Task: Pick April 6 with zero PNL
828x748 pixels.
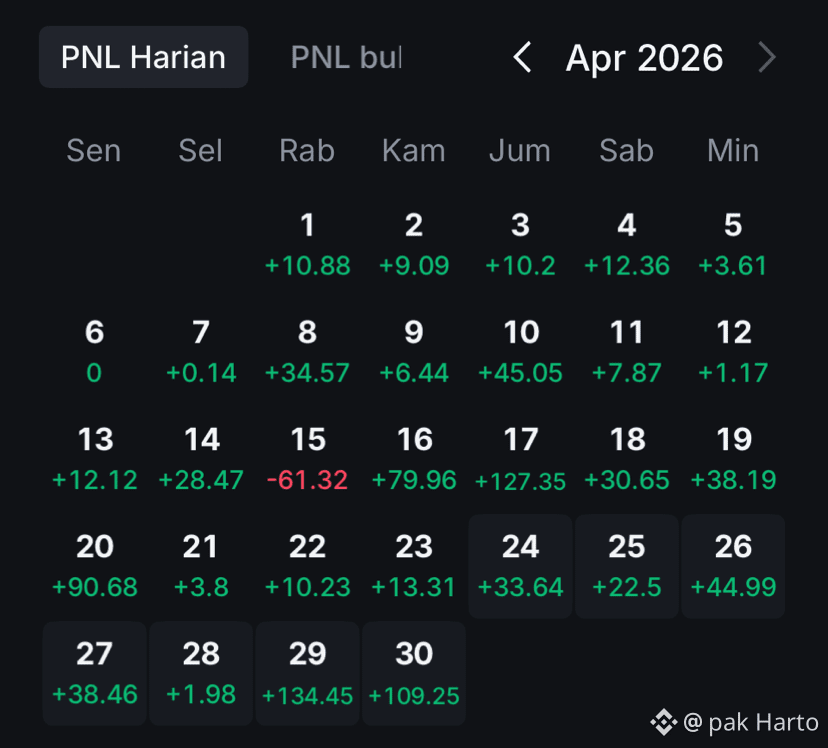Action: click(95, 352)
